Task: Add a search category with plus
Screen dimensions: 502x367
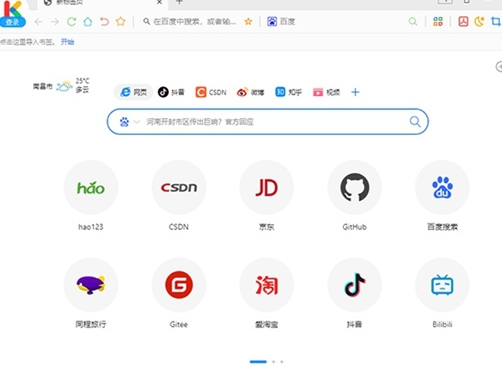Action: pos(355,92)
